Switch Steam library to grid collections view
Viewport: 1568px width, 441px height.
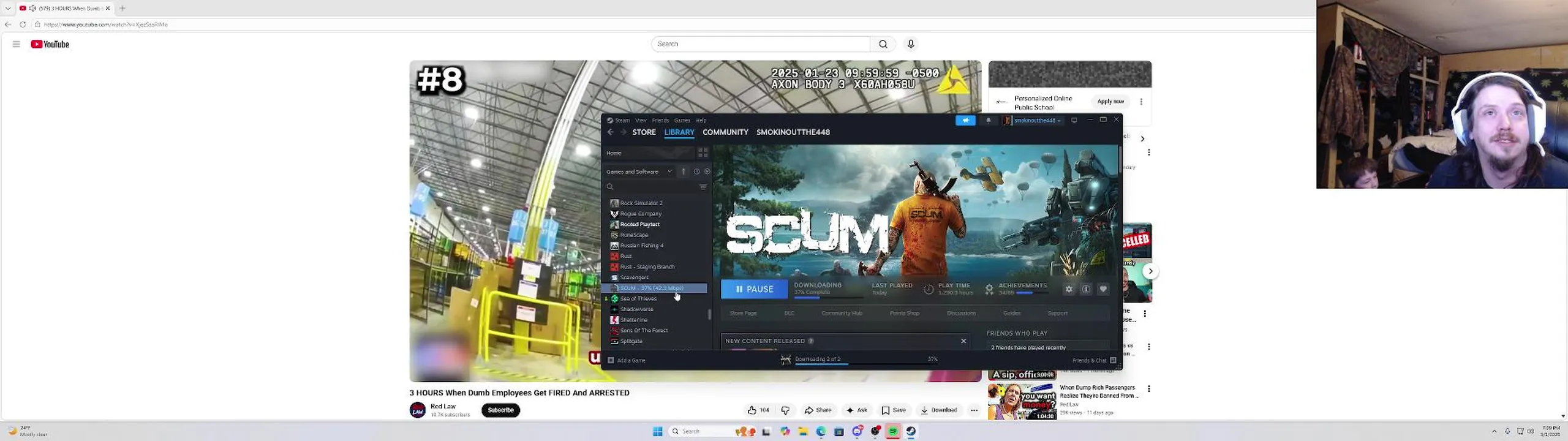(x=703, y=153)
